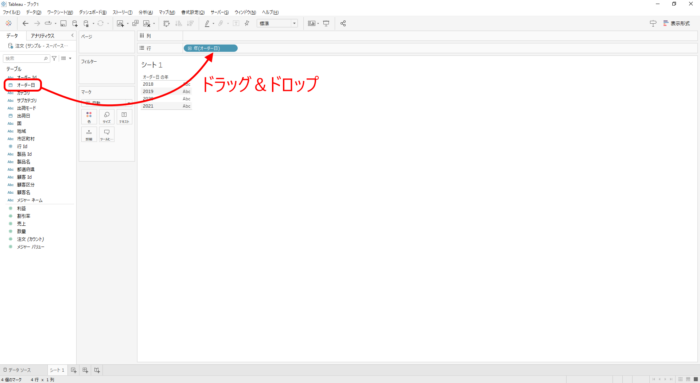This screenshot has height=383, width=700.
Task: Open the Fit (標準) dropdown in toolbar
Action: [277, 23]
